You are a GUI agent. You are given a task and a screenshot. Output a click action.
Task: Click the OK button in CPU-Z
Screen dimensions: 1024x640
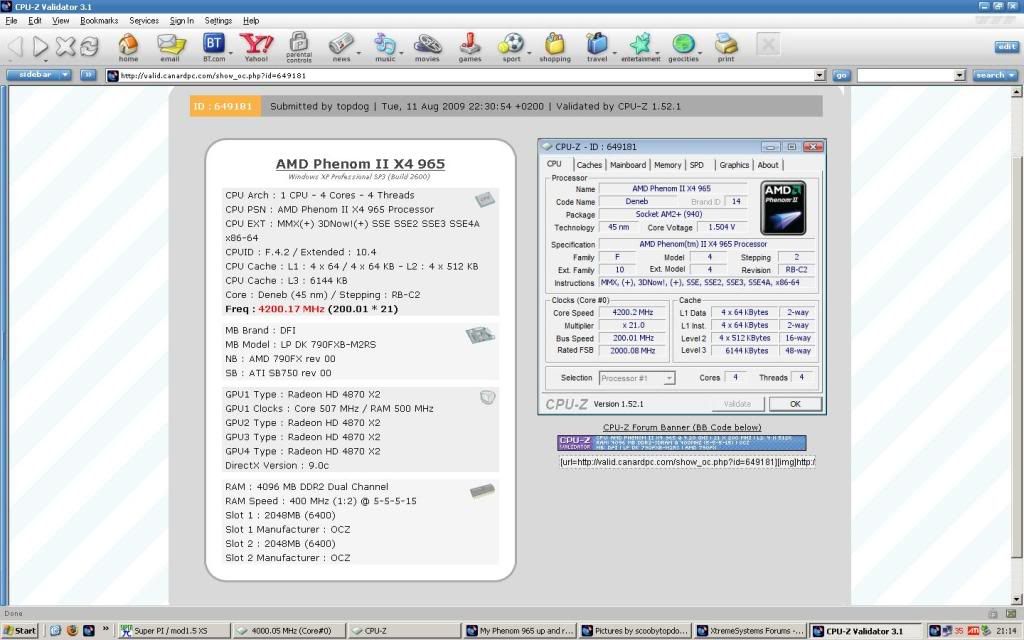(795, 404)
